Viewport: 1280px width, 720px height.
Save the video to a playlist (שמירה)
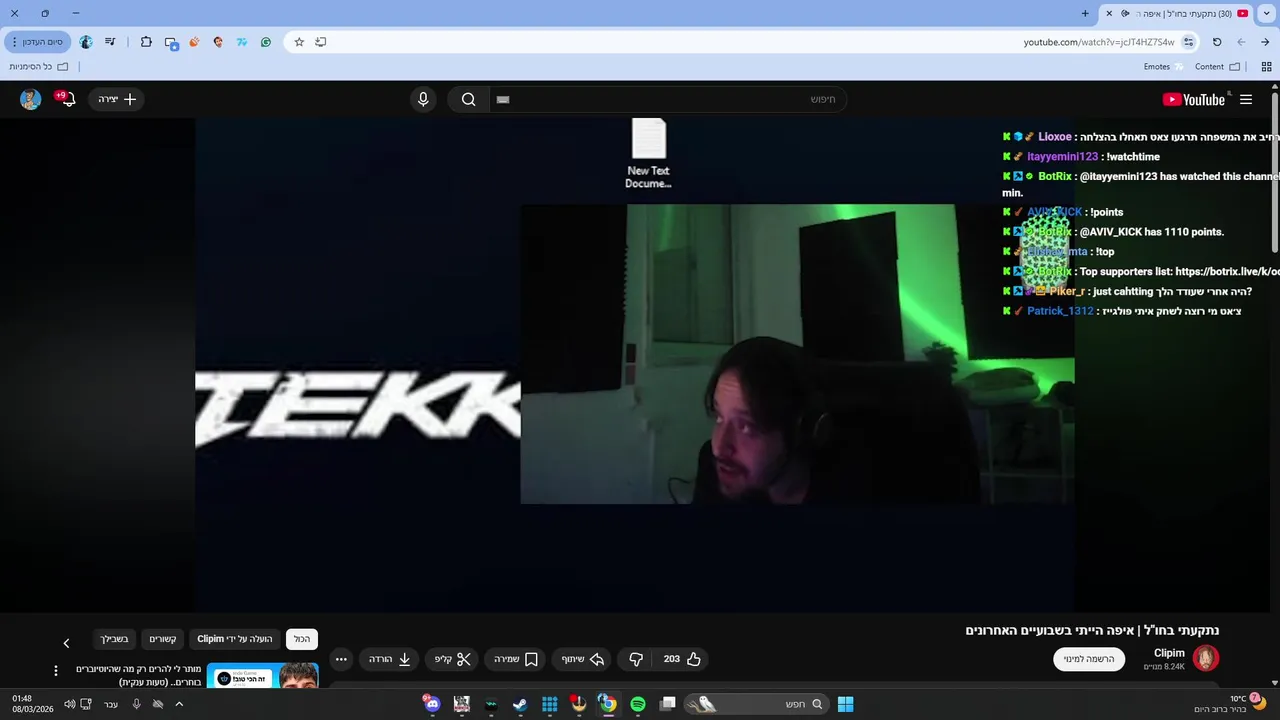point(516,659)
